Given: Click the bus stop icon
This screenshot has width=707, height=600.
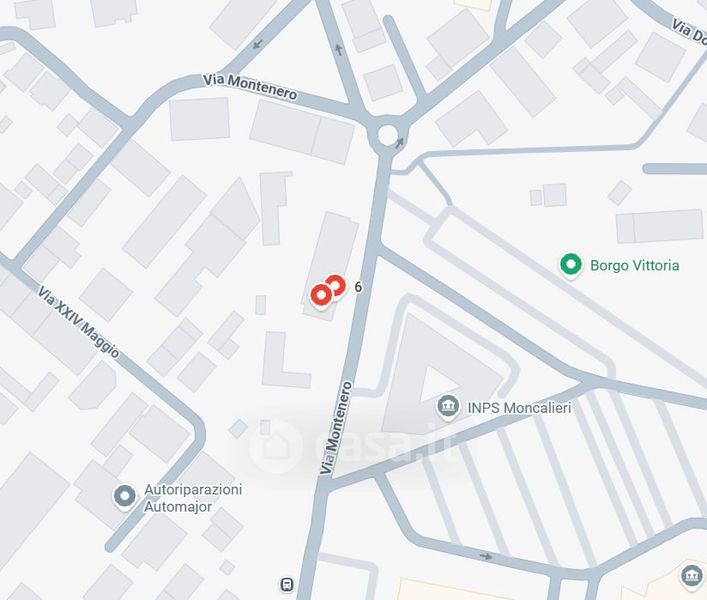Looking at the screenshot, I should pos(287,584).
